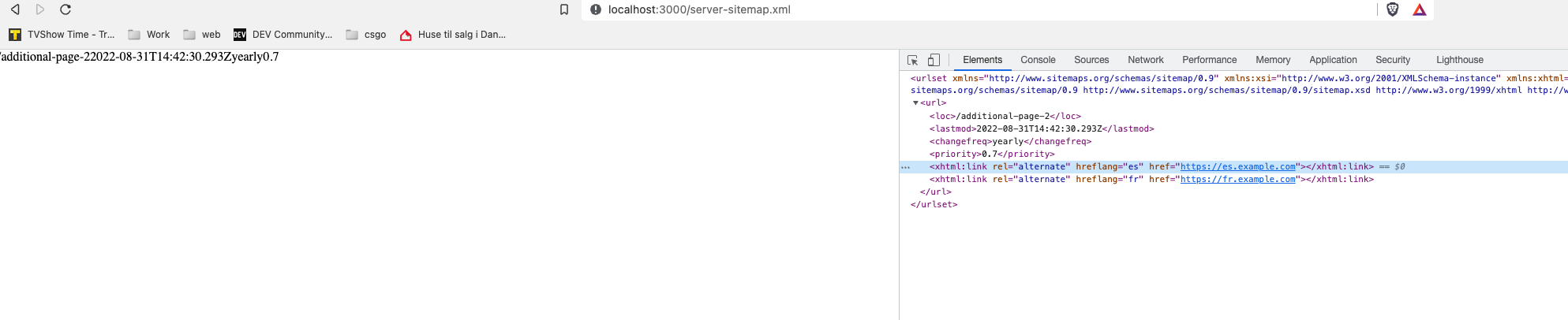
Task: Open the web bookmarks folder
Action: point(202,35)
